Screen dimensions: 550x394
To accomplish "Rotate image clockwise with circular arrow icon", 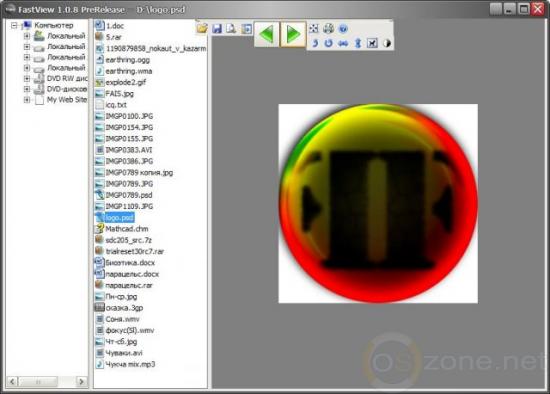I will click(x=328, y=43).
